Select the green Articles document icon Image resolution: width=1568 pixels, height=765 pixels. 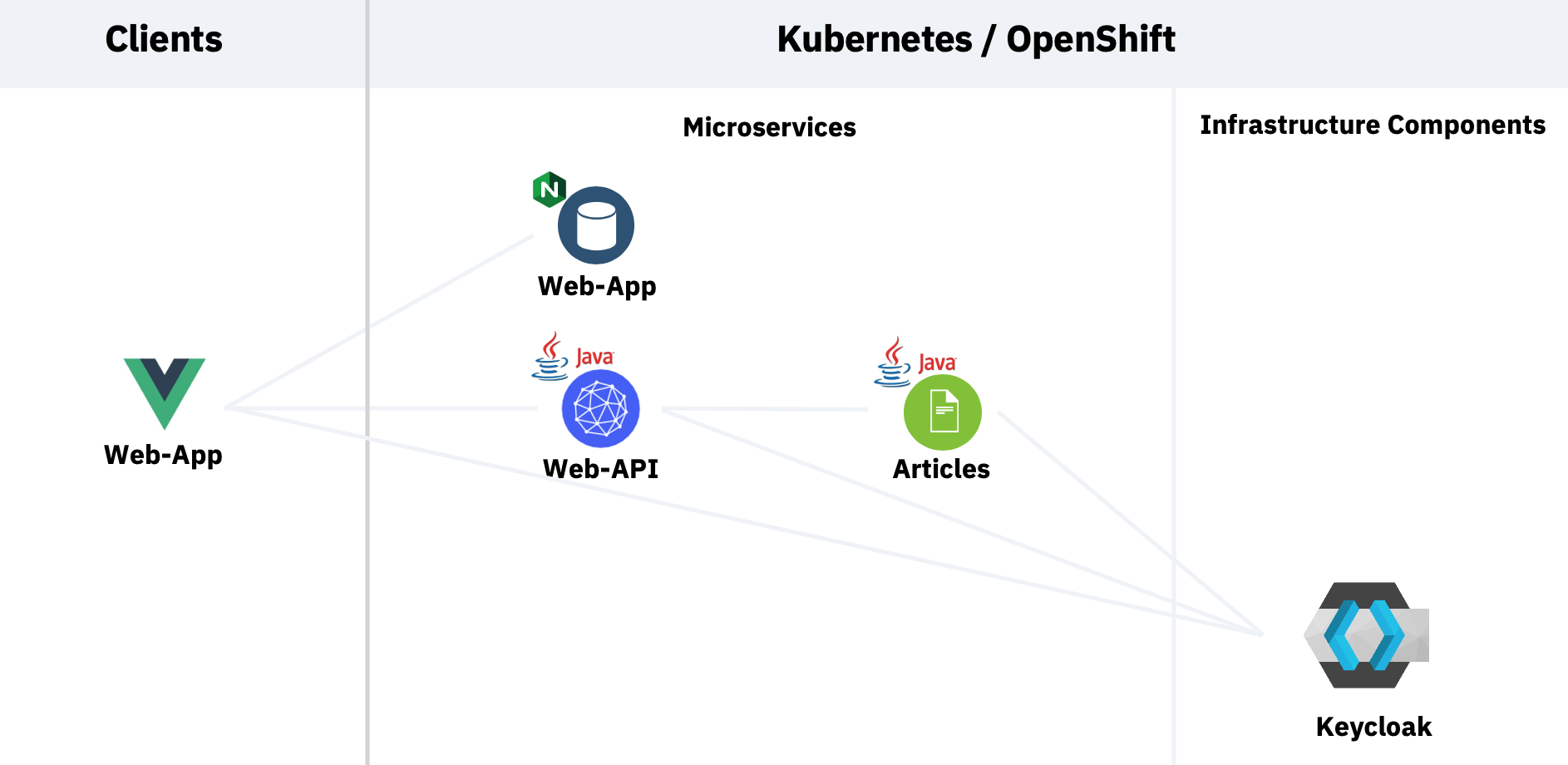point(943,412)
